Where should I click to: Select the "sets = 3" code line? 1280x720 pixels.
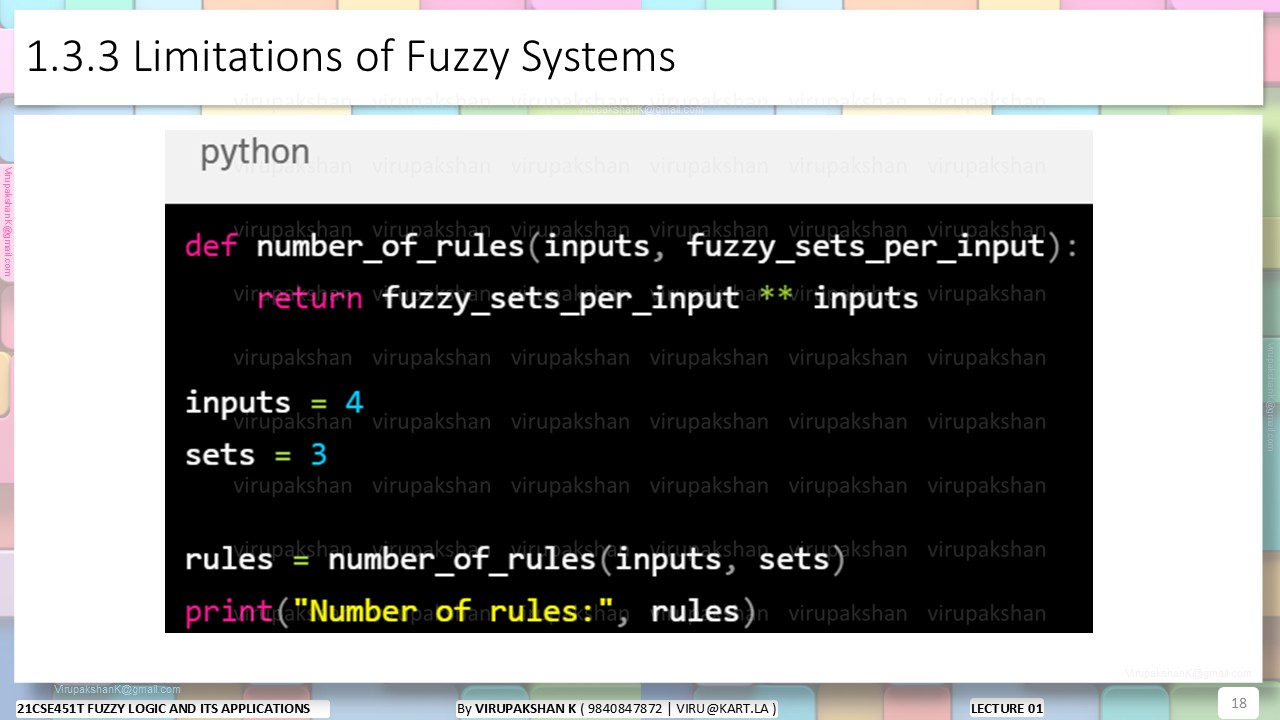click(x=256, y=454)
